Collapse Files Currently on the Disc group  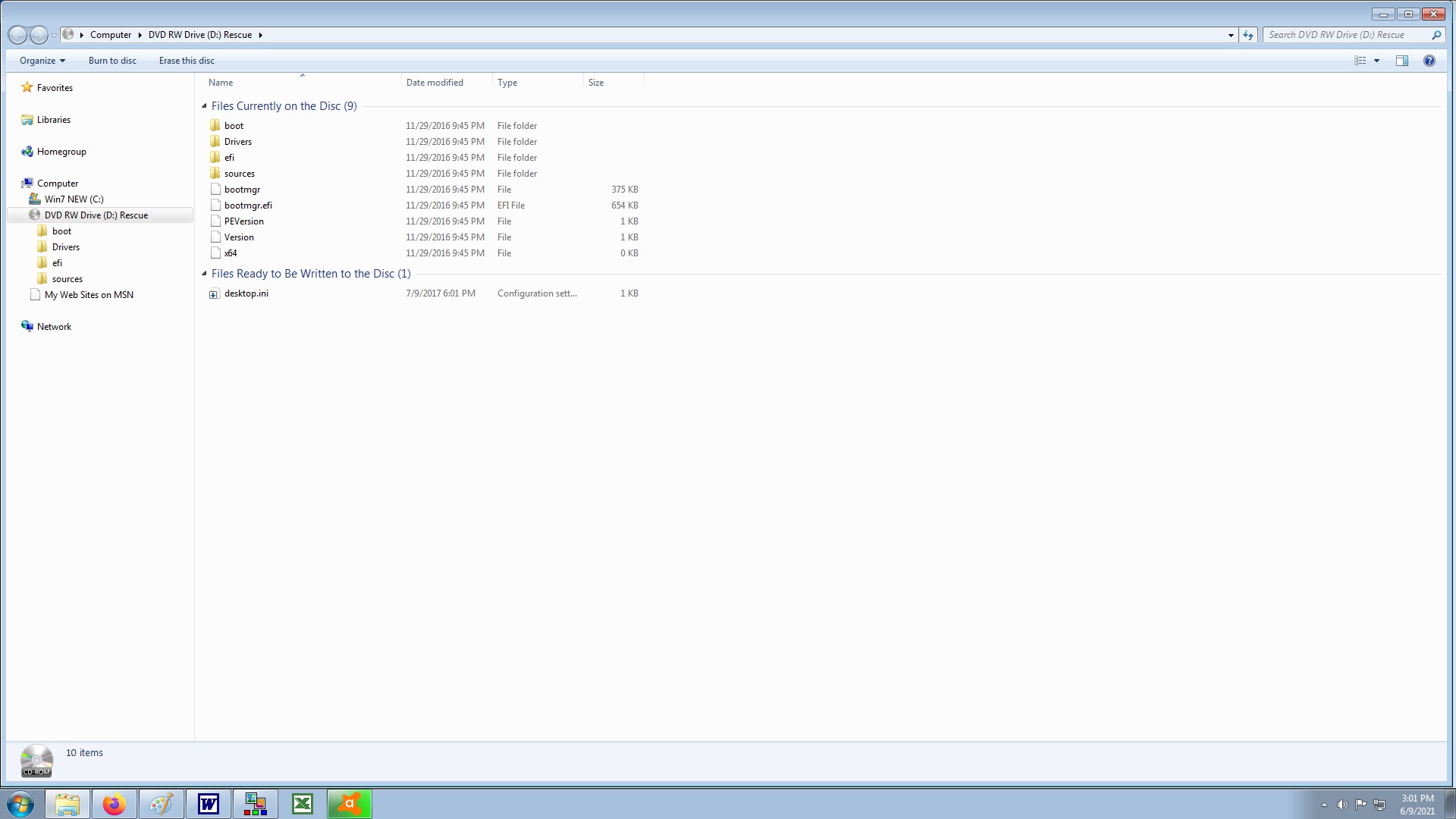205,106
